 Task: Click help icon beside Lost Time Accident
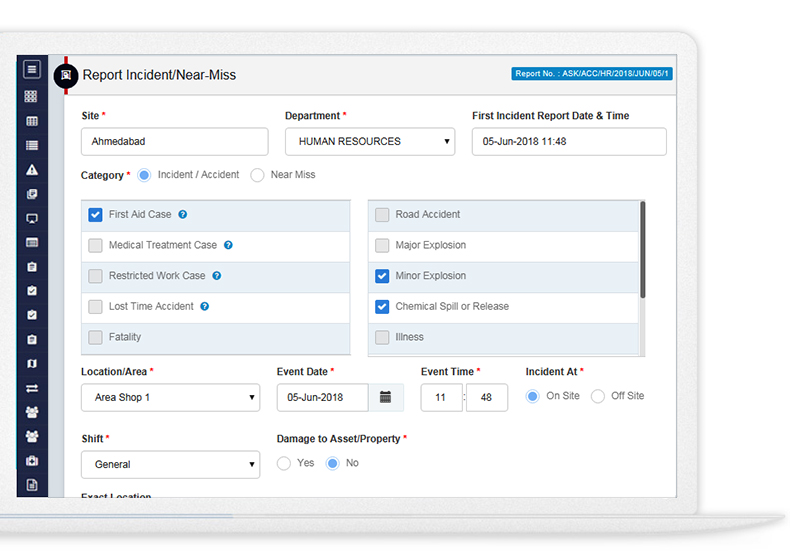(x=205, y=307)
